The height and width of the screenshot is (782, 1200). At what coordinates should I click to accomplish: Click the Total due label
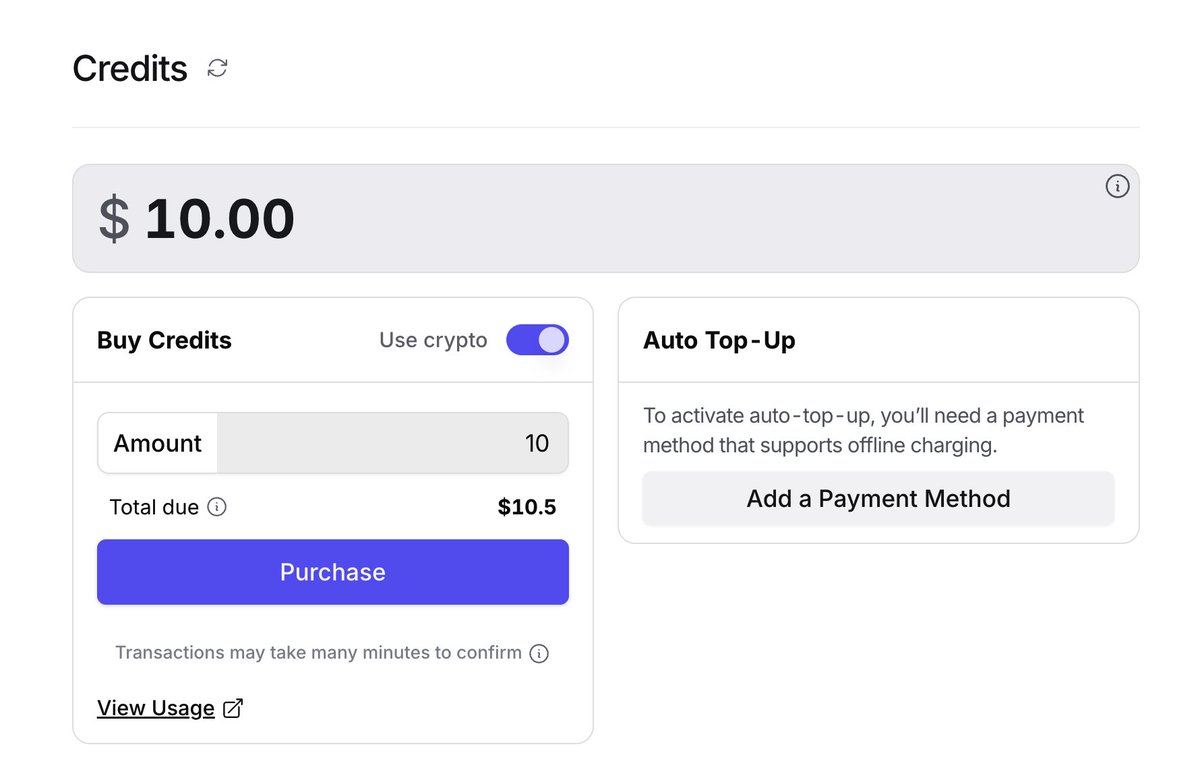click(154, 507)
